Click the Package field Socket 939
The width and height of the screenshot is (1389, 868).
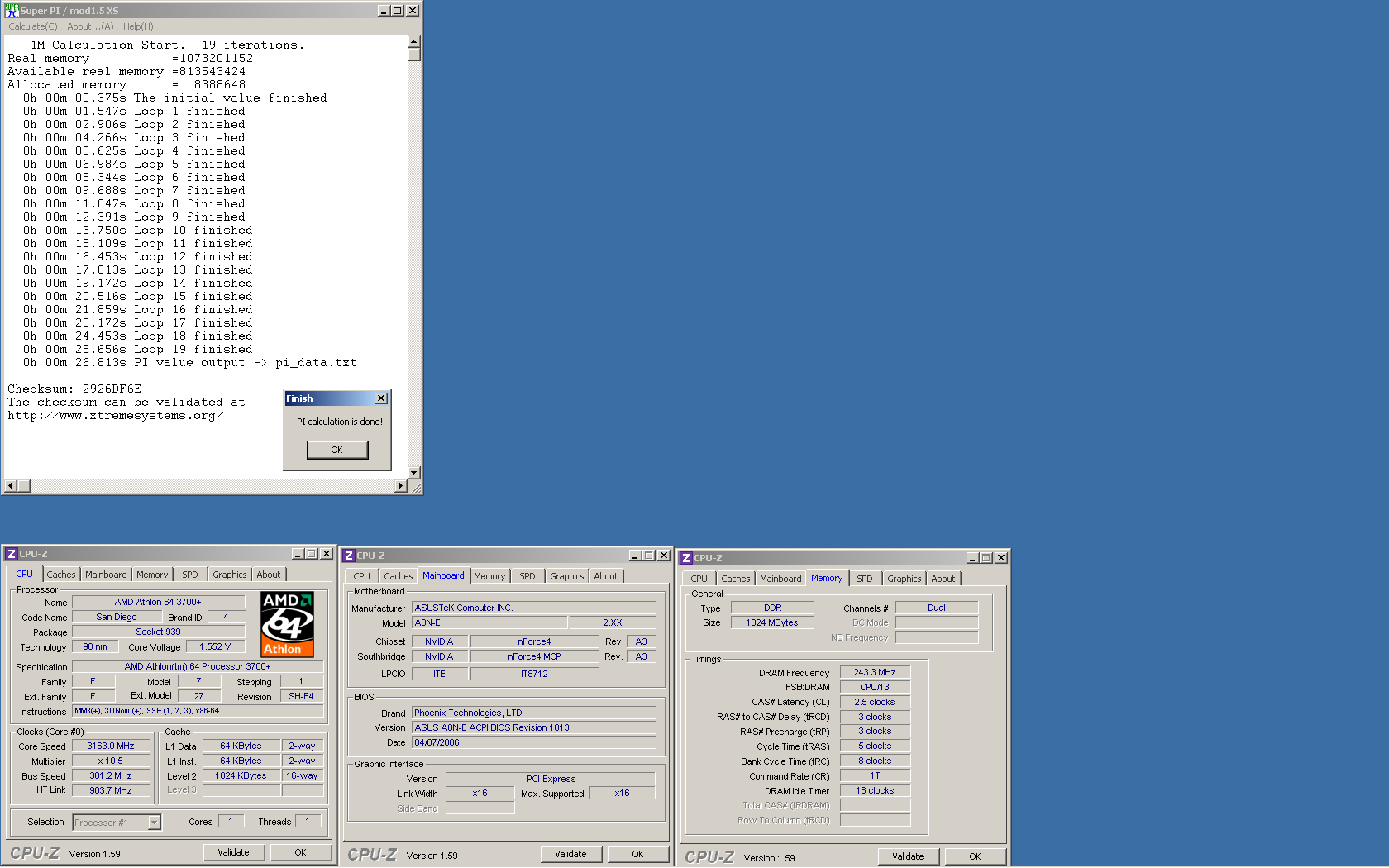click(x=158, y=632)
